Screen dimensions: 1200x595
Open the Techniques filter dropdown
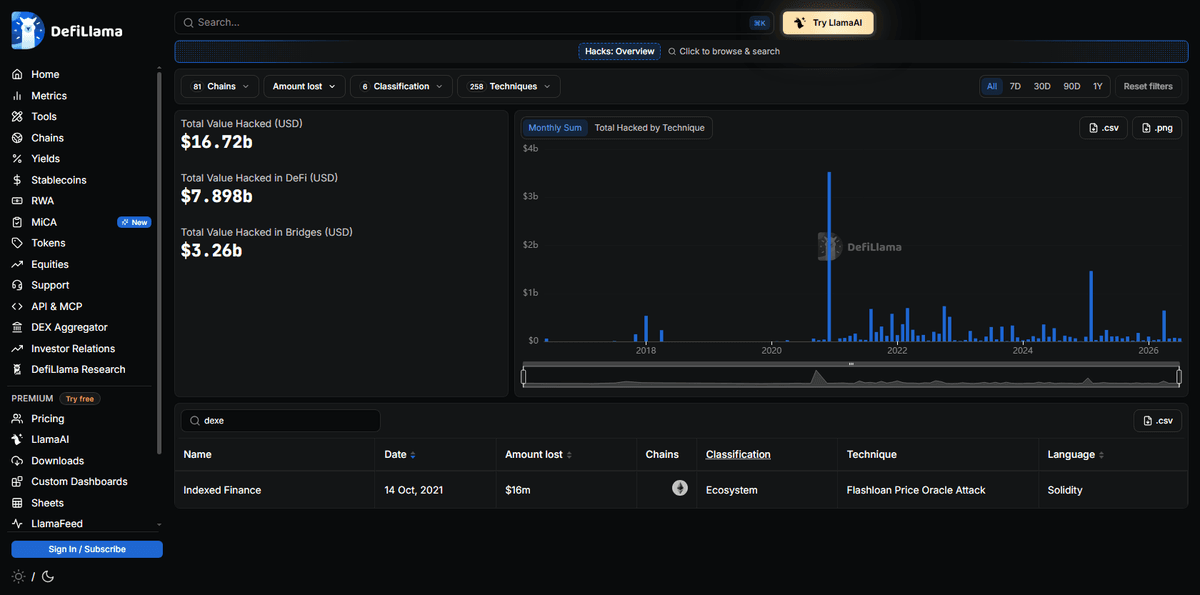509,87
